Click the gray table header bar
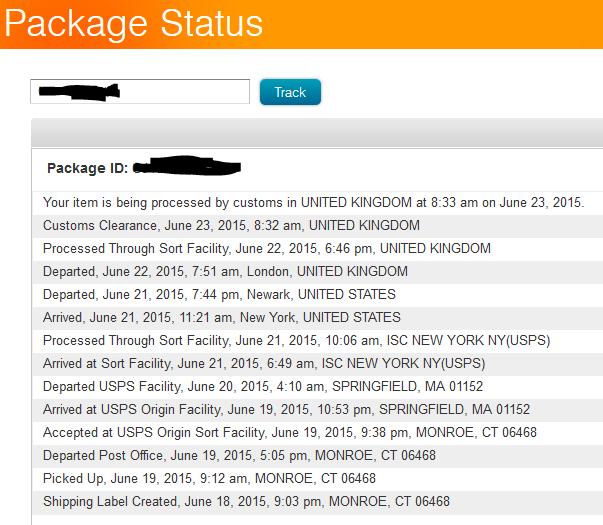 point(316,133)
